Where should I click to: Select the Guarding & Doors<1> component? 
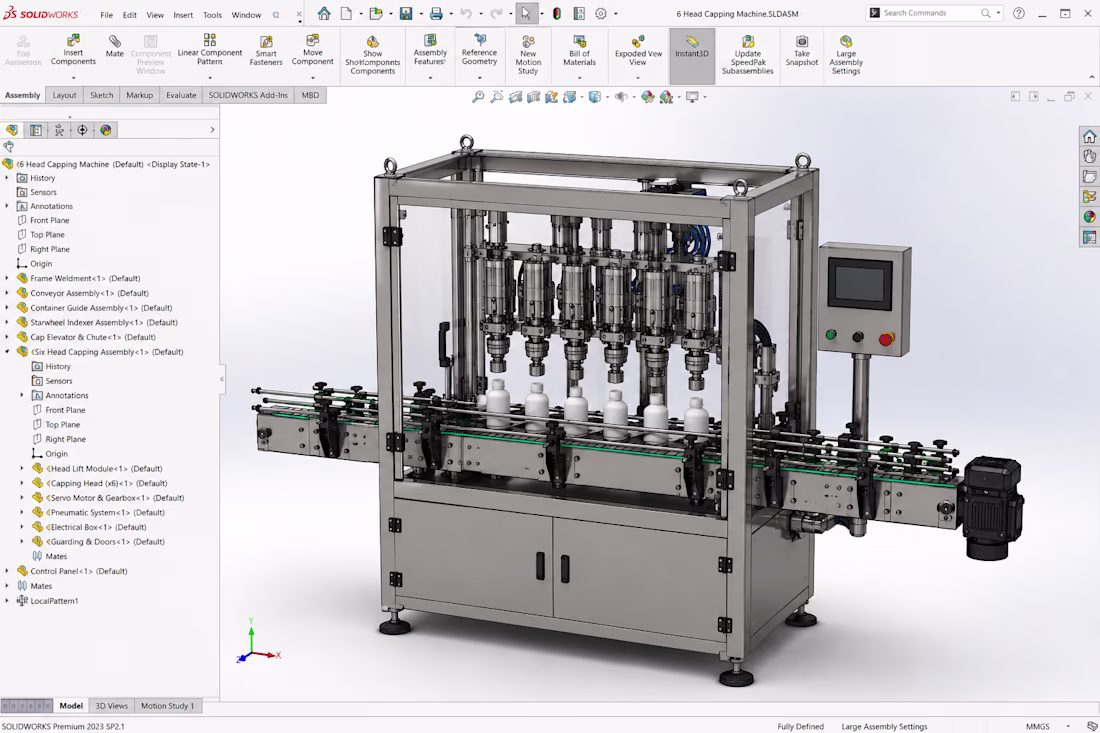click(x=98, y=542)
